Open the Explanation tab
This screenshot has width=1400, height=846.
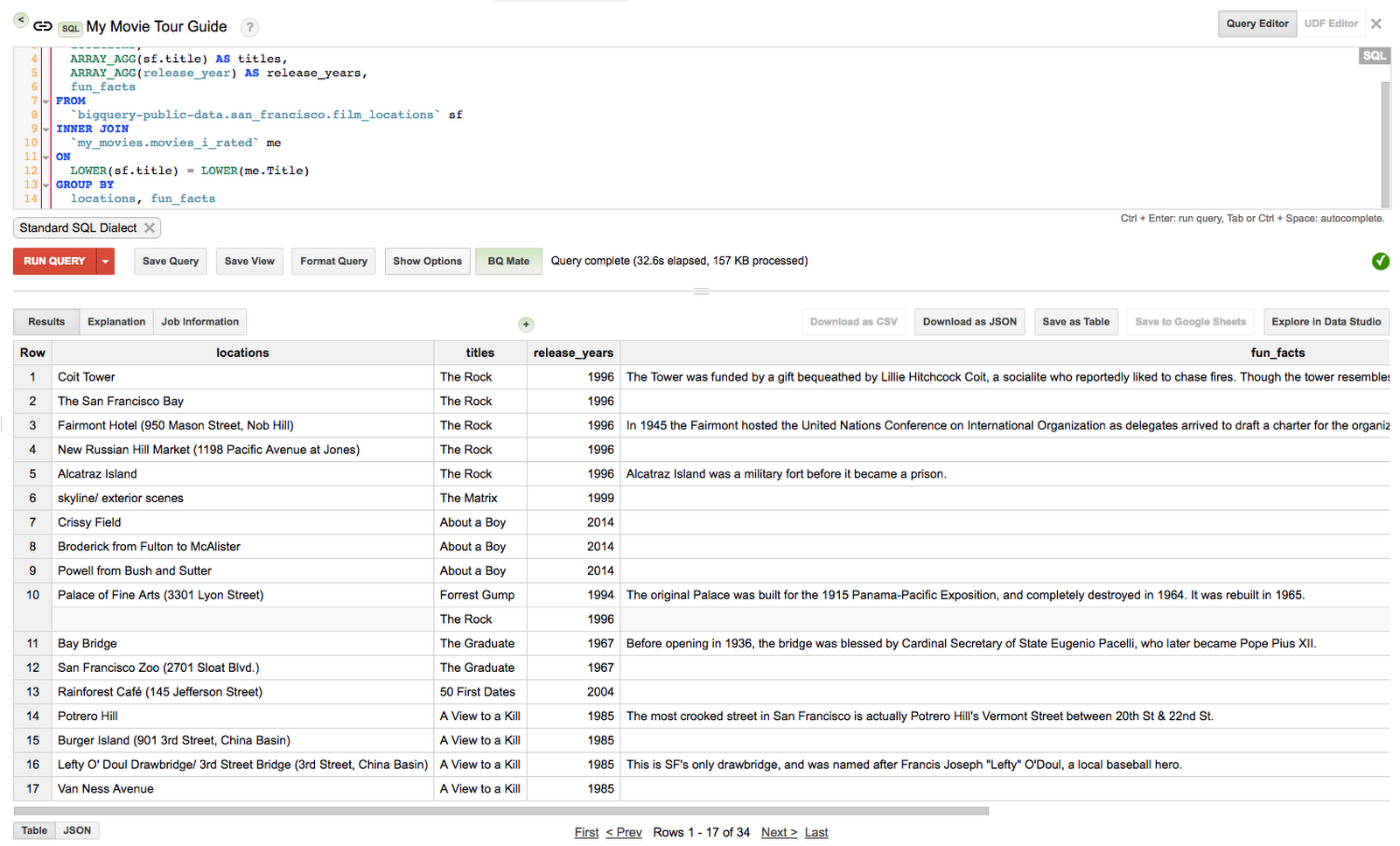(116, 322)
